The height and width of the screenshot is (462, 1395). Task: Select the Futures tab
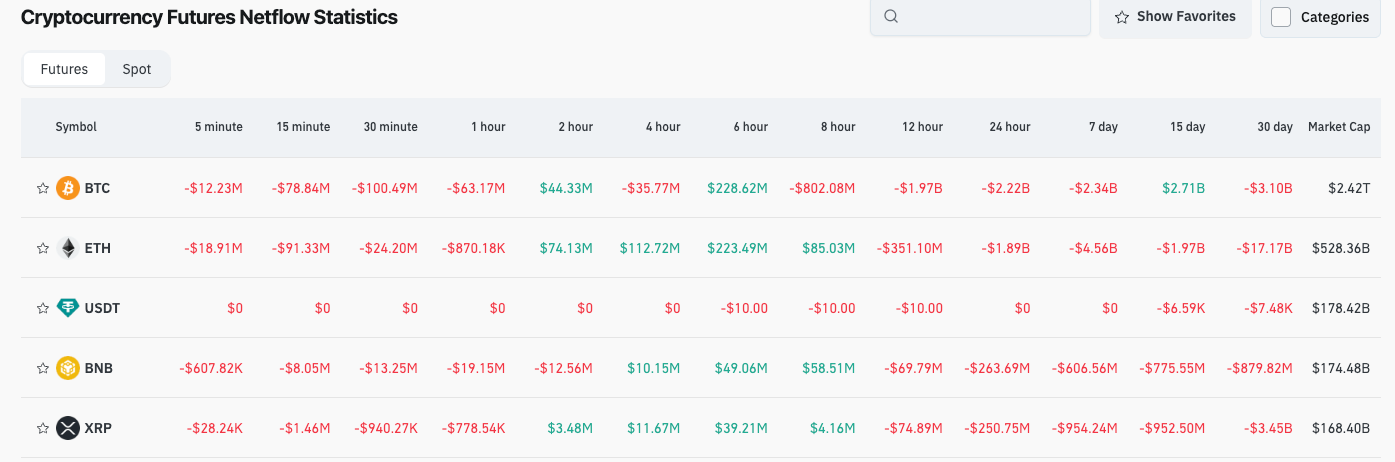(64, 69)
